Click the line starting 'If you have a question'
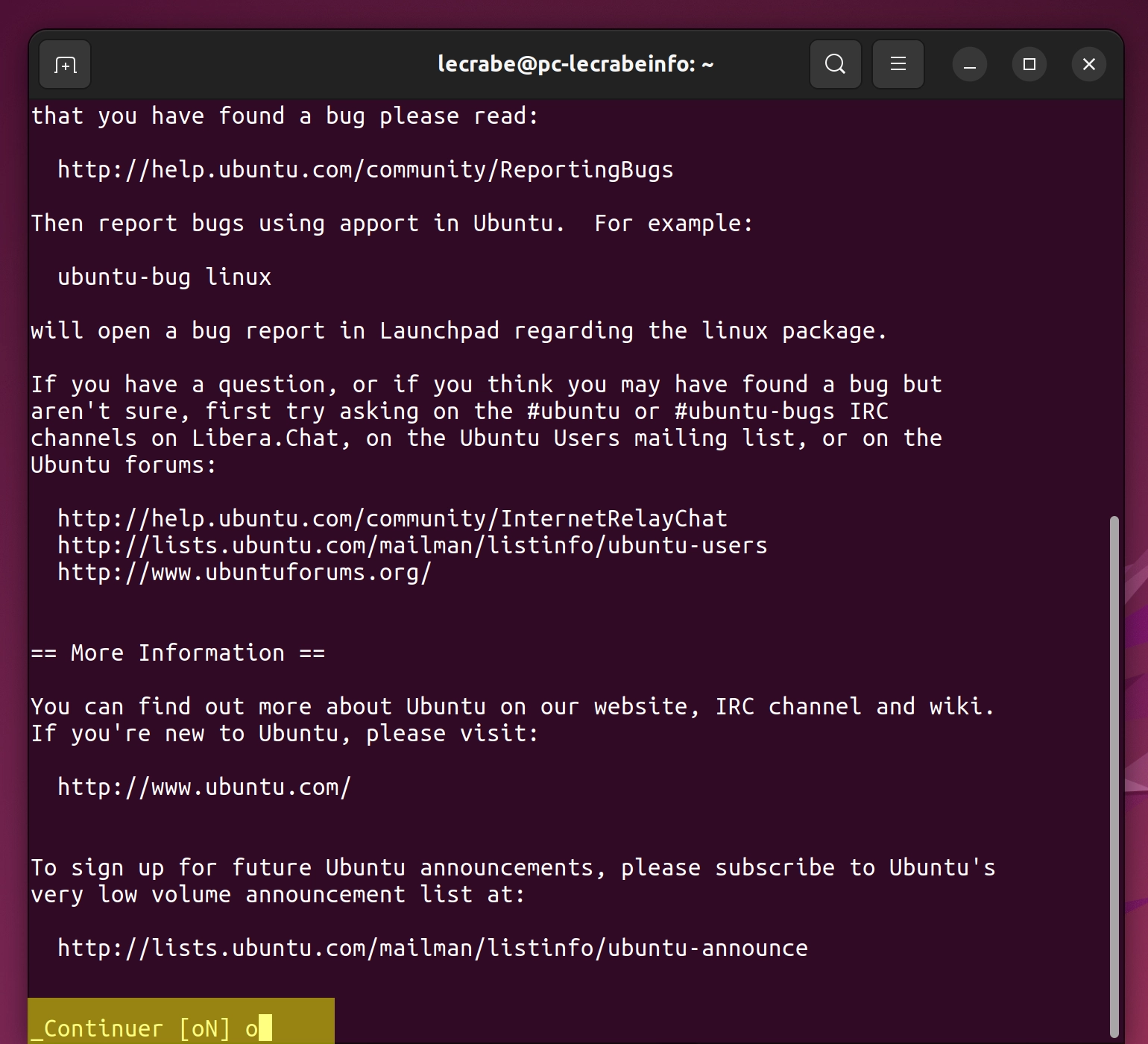Viewport: 1148px width, 1044px height. coord(487,384)
